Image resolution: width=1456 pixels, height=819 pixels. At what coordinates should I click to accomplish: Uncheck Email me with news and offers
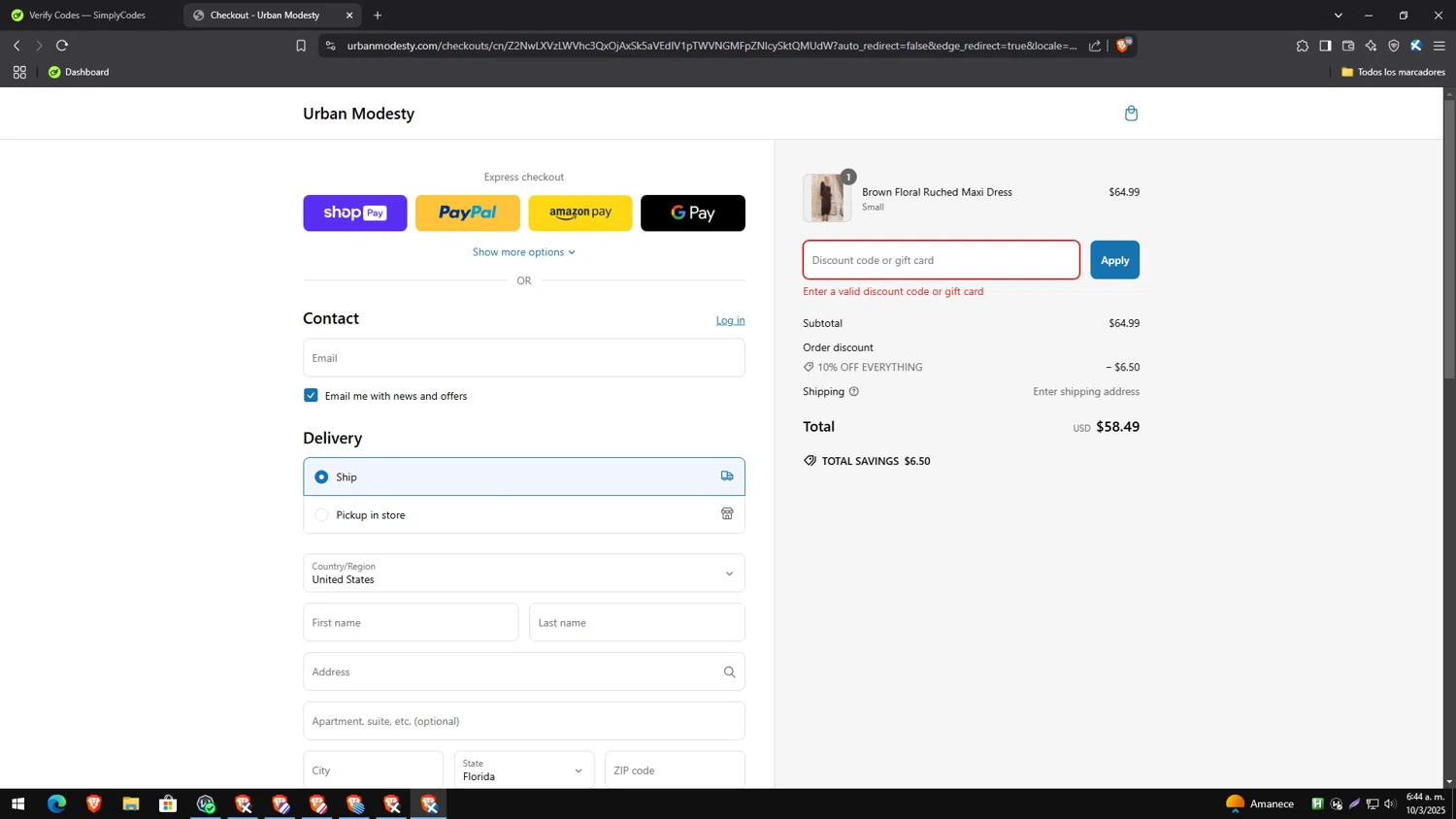311,396
